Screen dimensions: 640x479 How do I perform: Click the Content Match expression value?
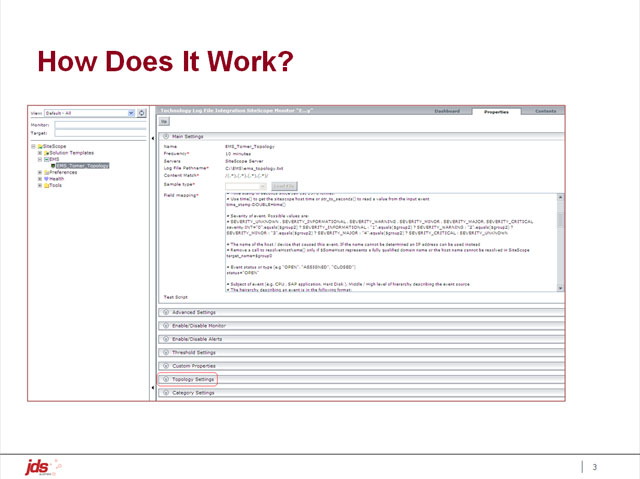click(247, 175)
